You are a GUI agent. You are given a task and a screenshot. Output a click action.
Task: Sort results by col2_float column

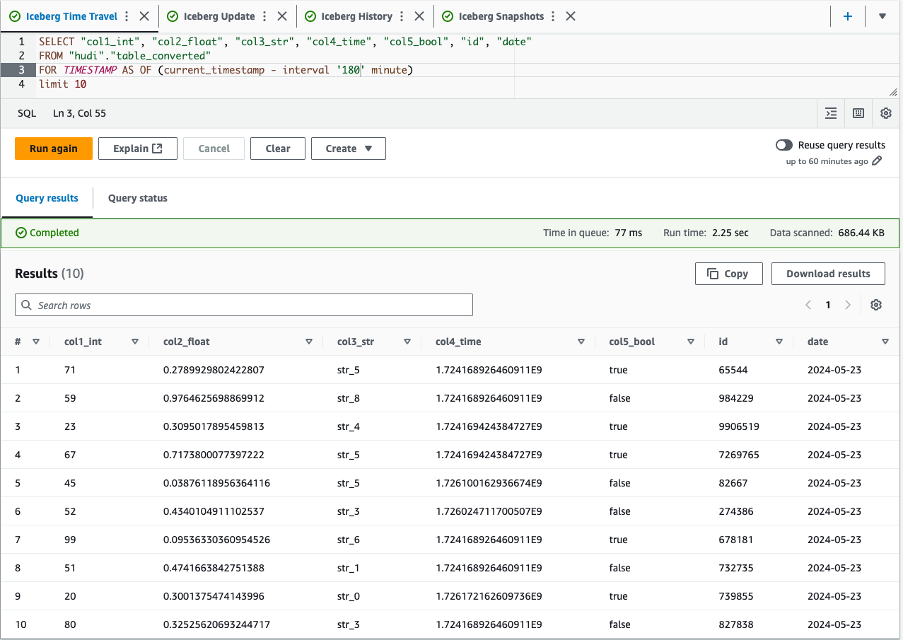coord(308,342)
